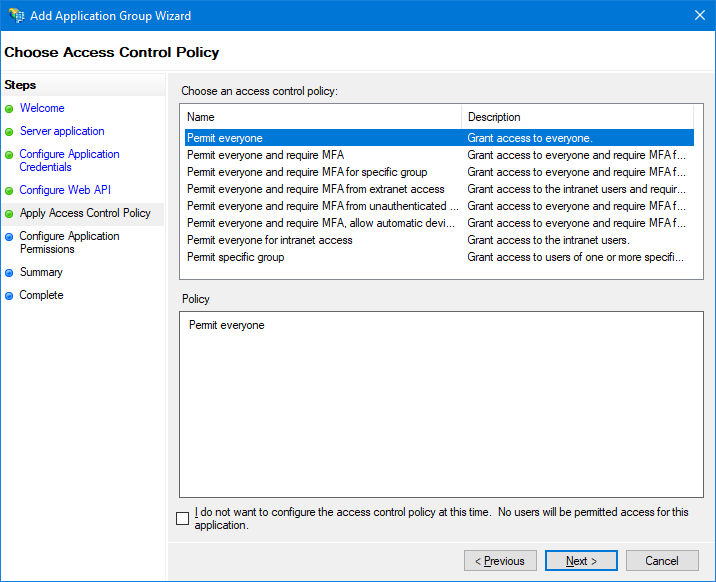Click 'Grant access to everyone.' description cell
Image resolution: width=716 pixels, height=582 pixels.
[530, 138]
